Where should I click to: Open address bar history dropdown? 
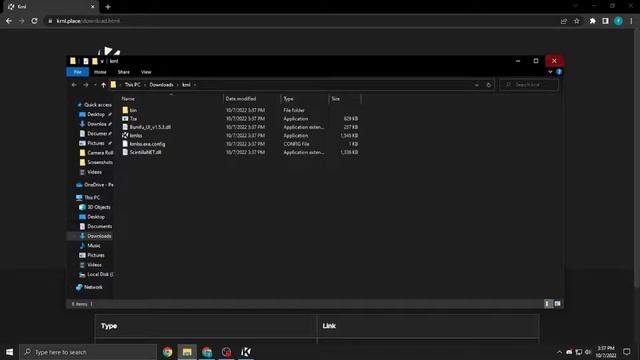[476, 85]
